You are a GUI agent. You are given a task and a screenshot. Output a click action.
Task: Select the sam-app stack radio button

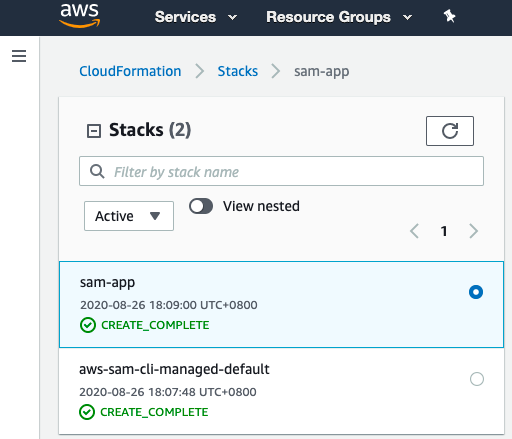pos(476,292)
